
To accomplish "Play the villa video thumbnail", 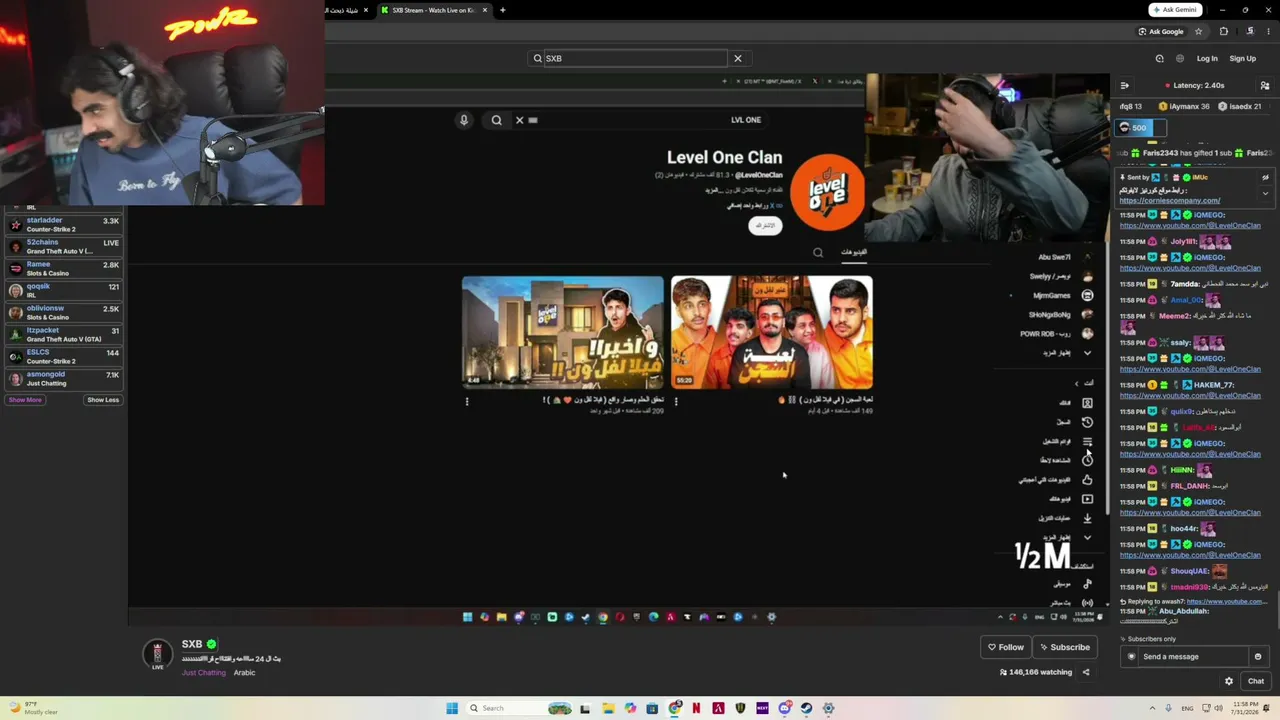I will point(563,333).
